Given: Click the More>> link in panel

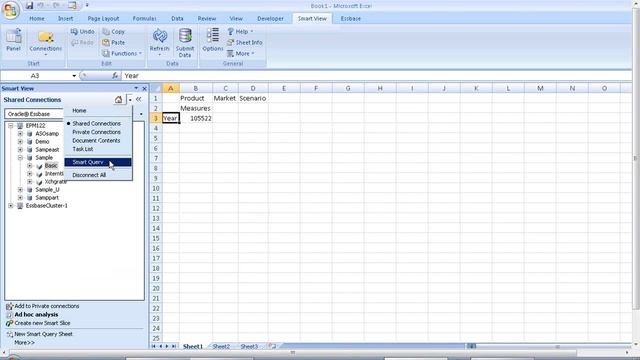Looking at the screenshot, I should [24, 342].
